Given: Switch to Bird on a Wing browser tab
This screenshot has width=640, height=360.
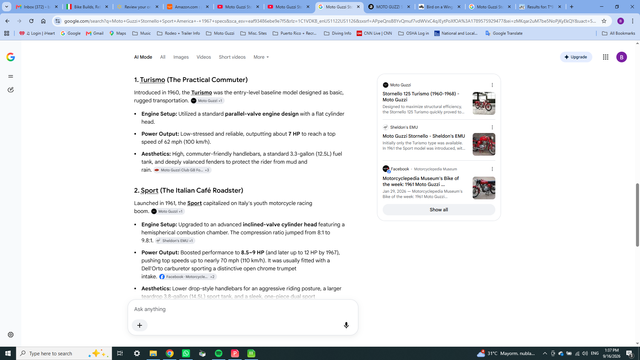Looking at the screenshot, I should tap(439, 7).
